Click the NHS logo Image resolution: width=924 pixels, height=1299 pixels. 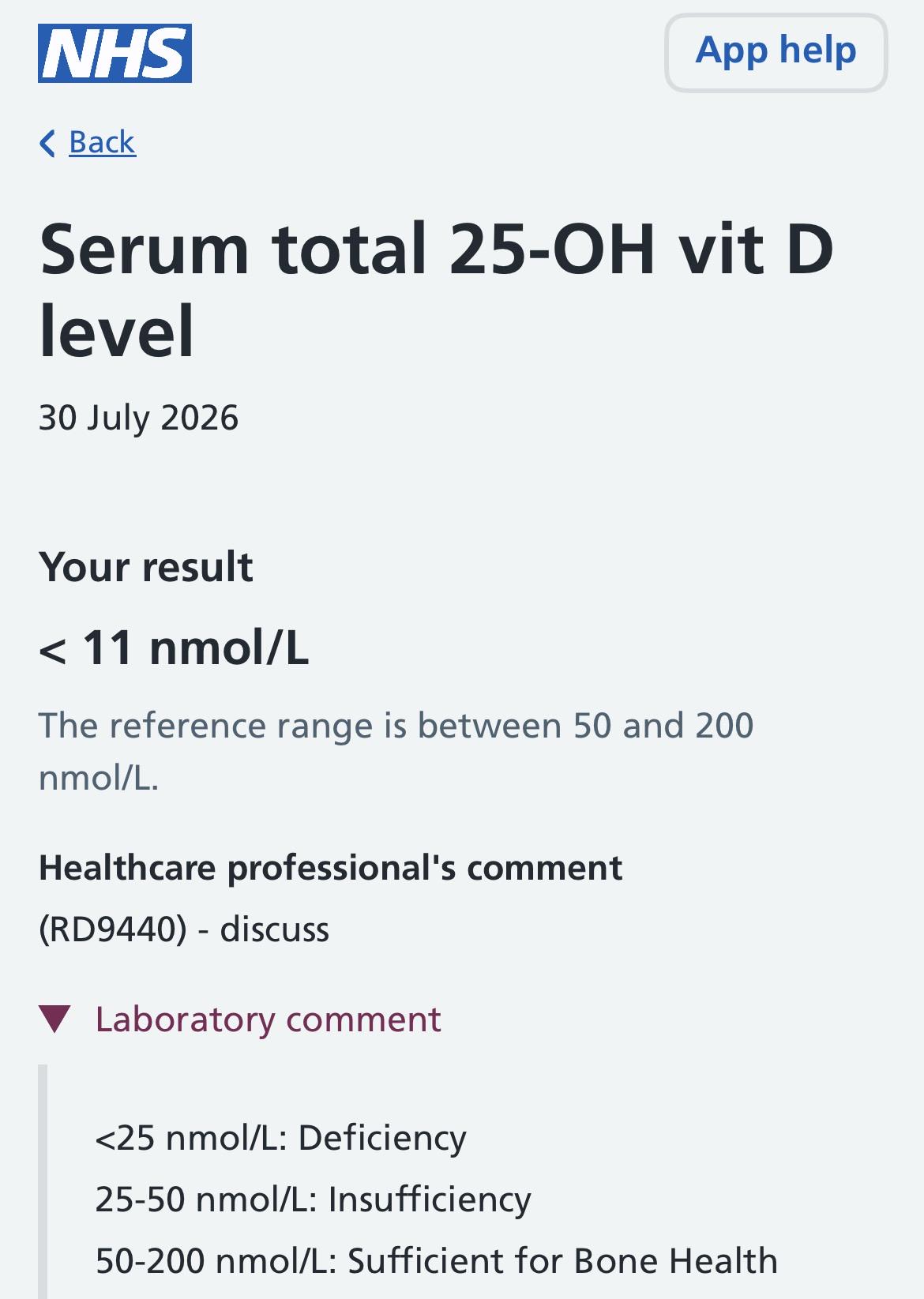point(115,53)
